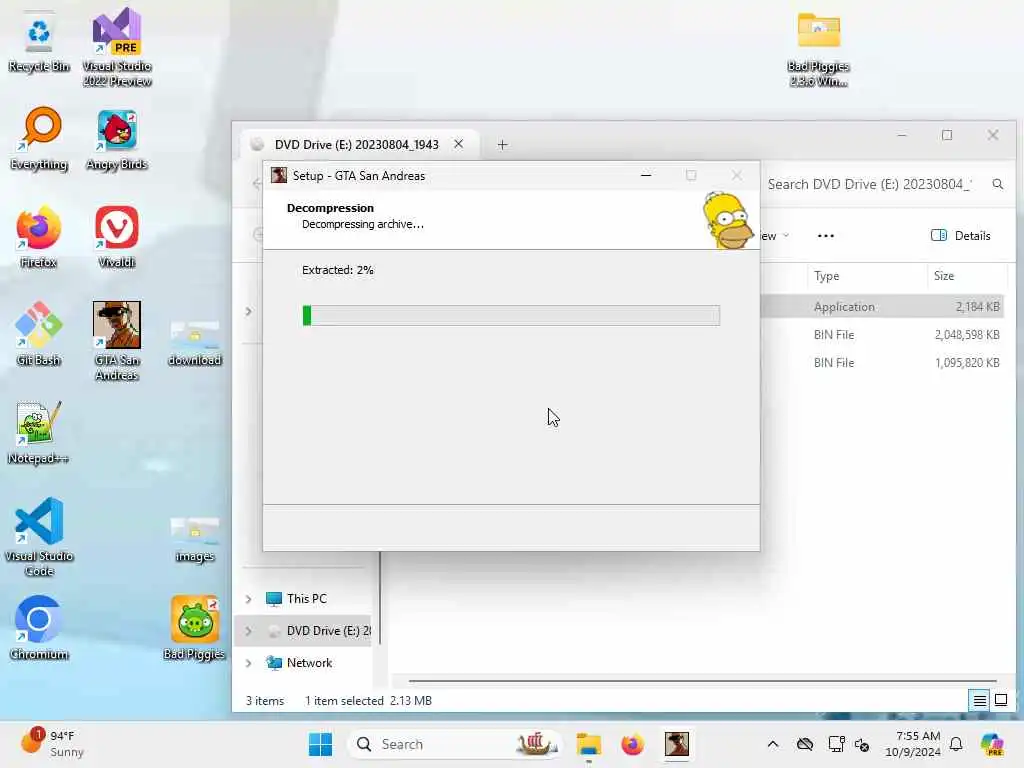Open the Angry Birds desktop shortcut
Image resolution: width=1024 pixels, height=768 pixels.
(x=117, y=138)
